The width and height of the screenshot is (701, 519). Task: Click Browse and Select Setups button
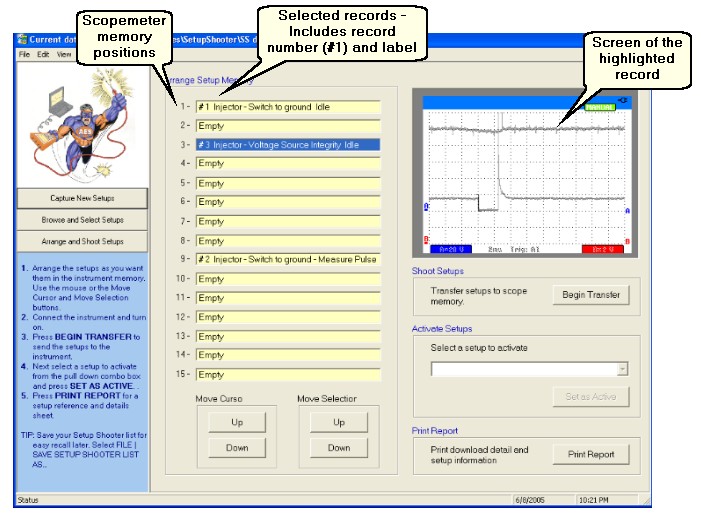pyautogui.click(x=82, y=220)
